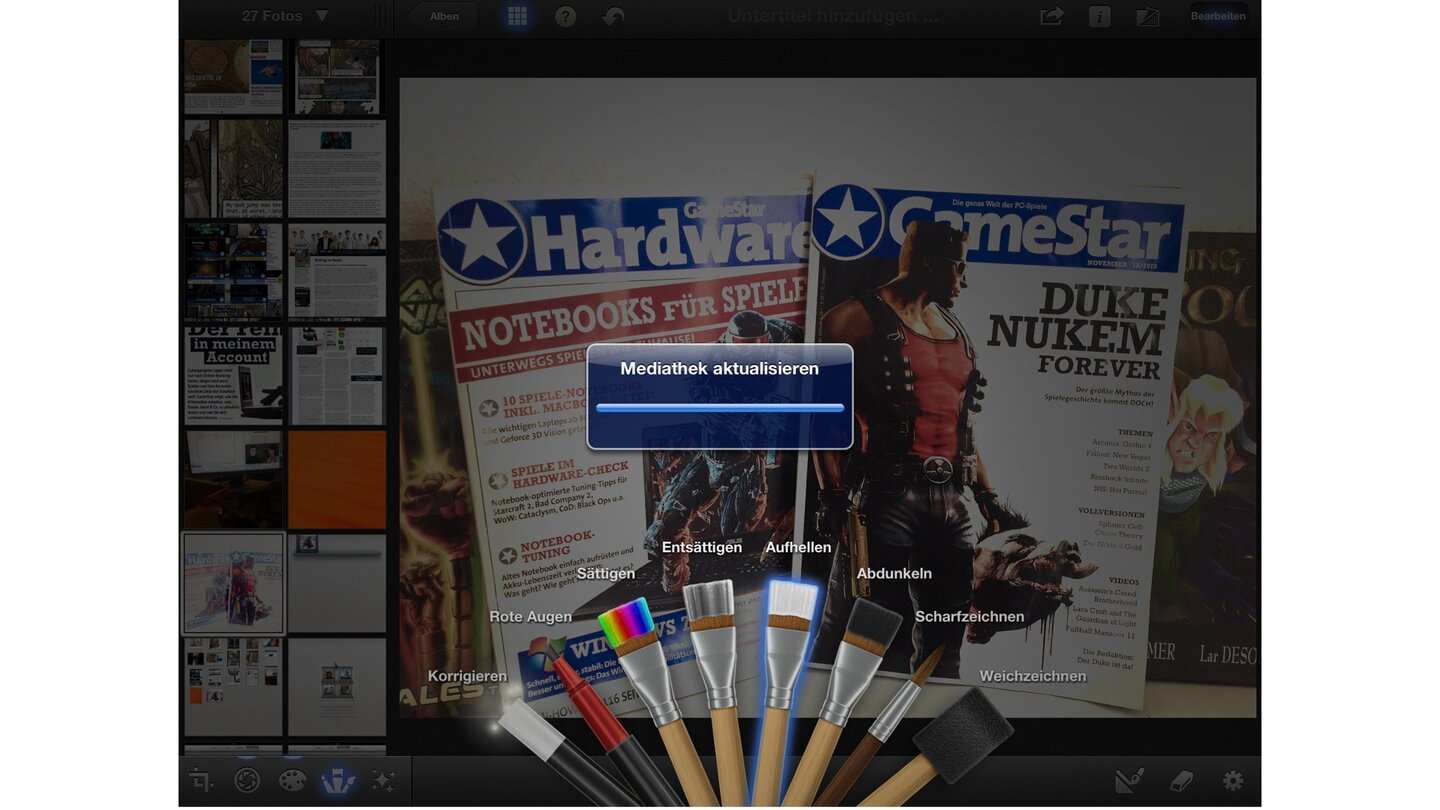Tap the eraser icon in bottom toolbar

coord(1182,781)
